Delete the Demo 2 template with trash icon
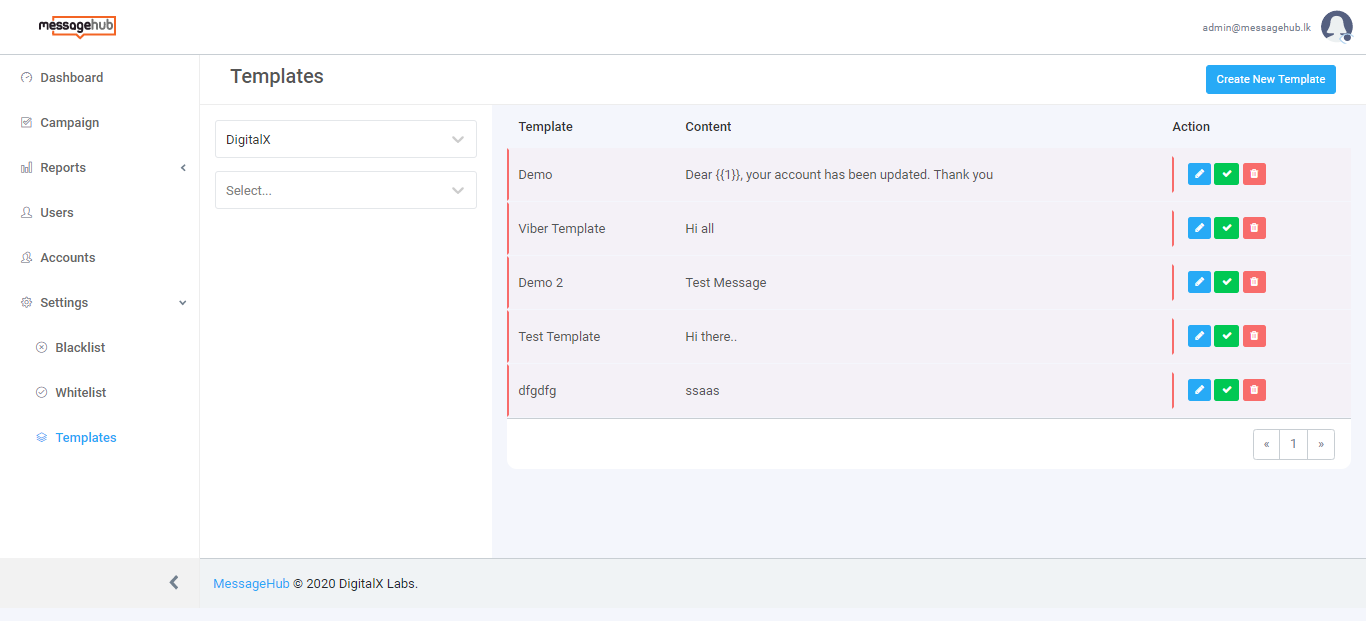 pos(1254,282)
